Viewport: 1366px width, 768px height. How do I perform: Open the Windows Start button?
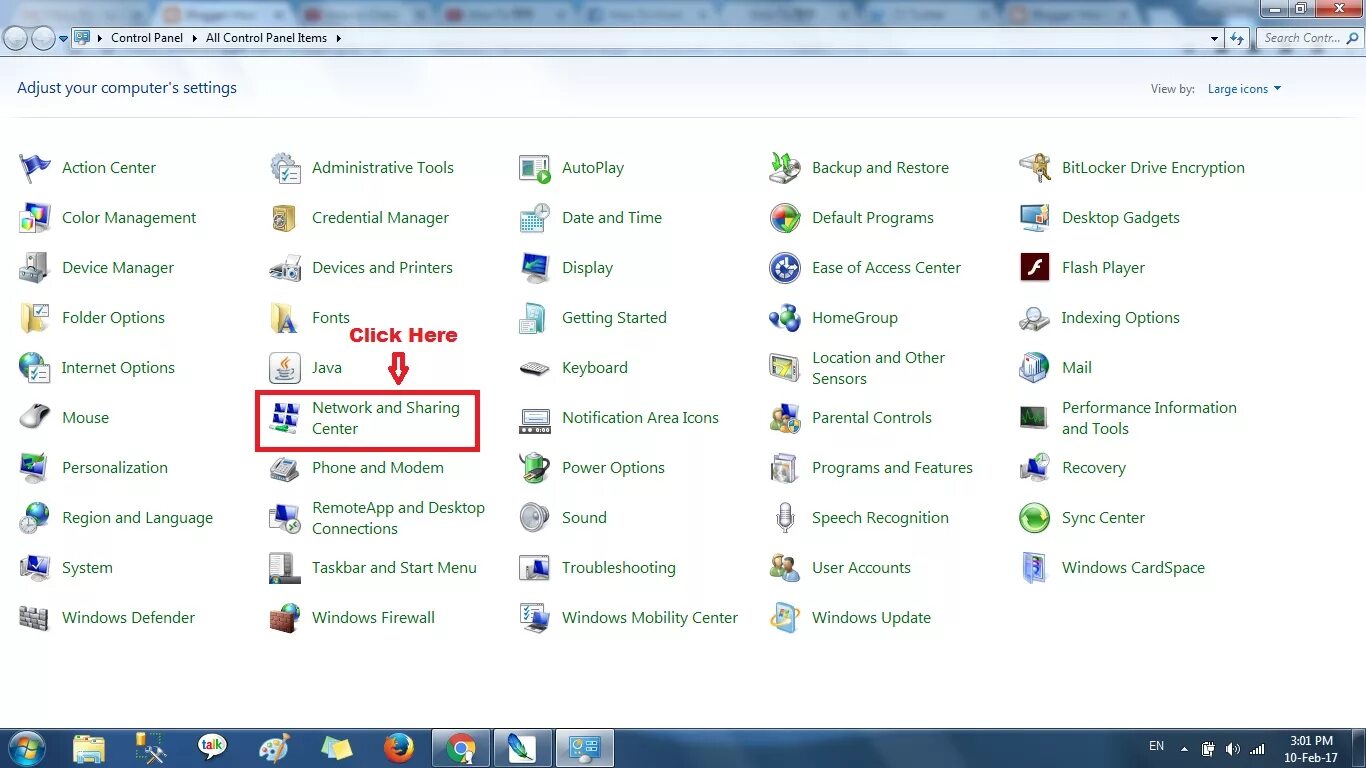pyautogui.click(x=26, y=748)
